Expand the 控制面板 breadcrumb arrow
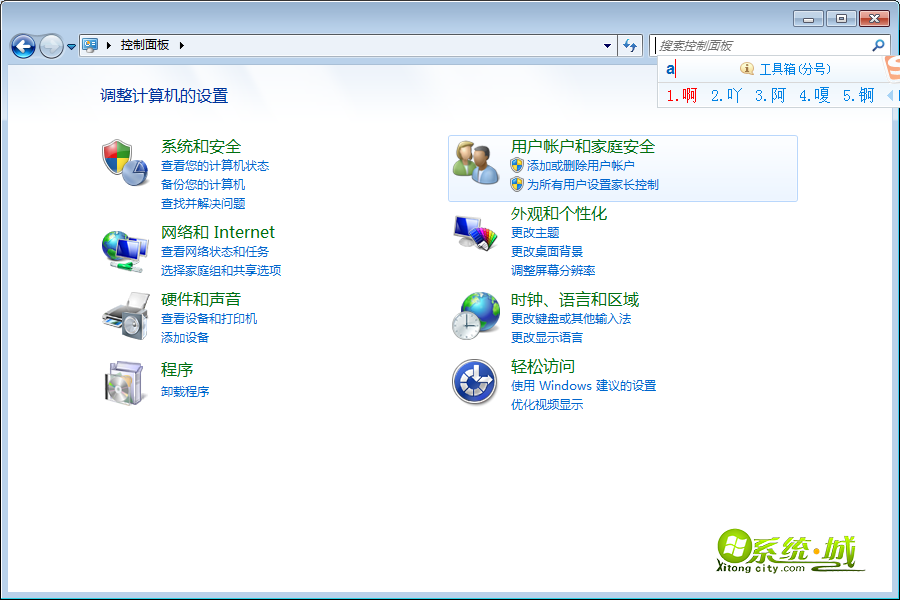 pyautogui.click(x=182, y=45)
